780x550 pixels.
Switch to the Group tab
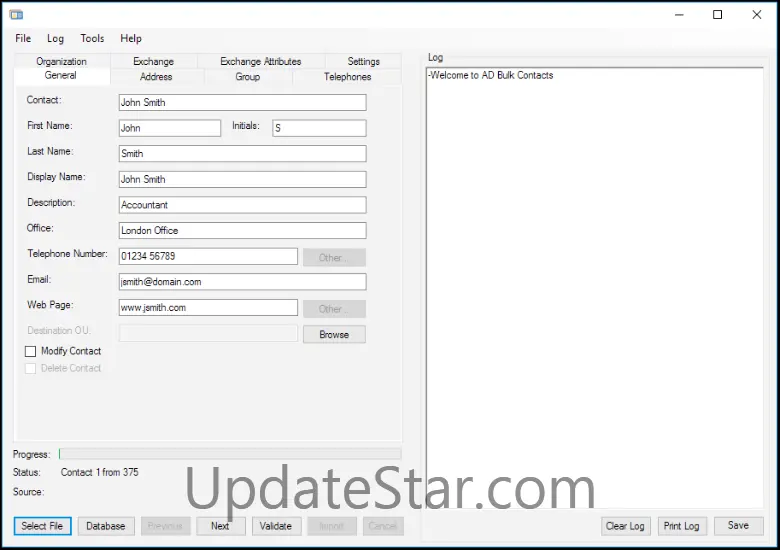coord(248,77)
